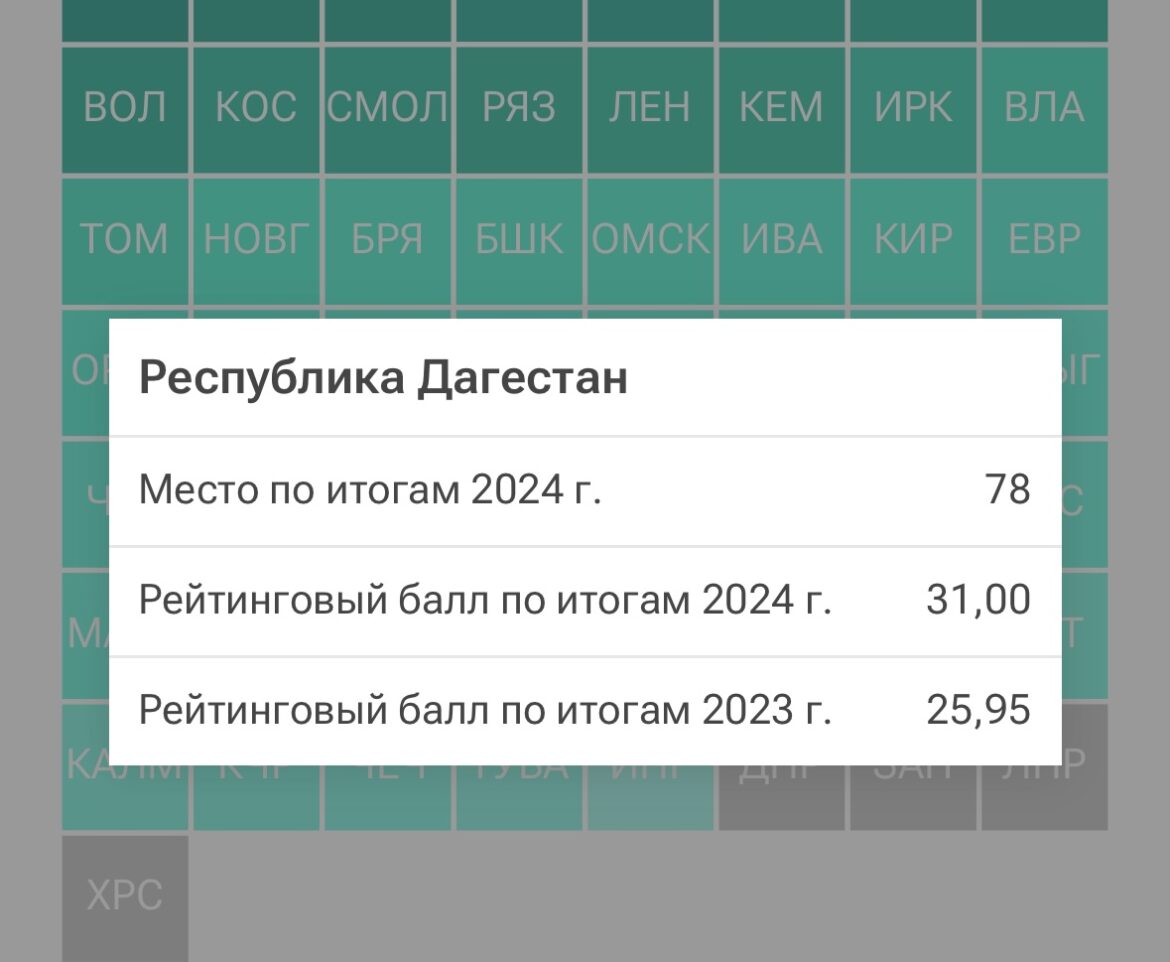Select the gray ХРС region tile
The width and height of the screenshot is (1170, 962).
[125, 896]
